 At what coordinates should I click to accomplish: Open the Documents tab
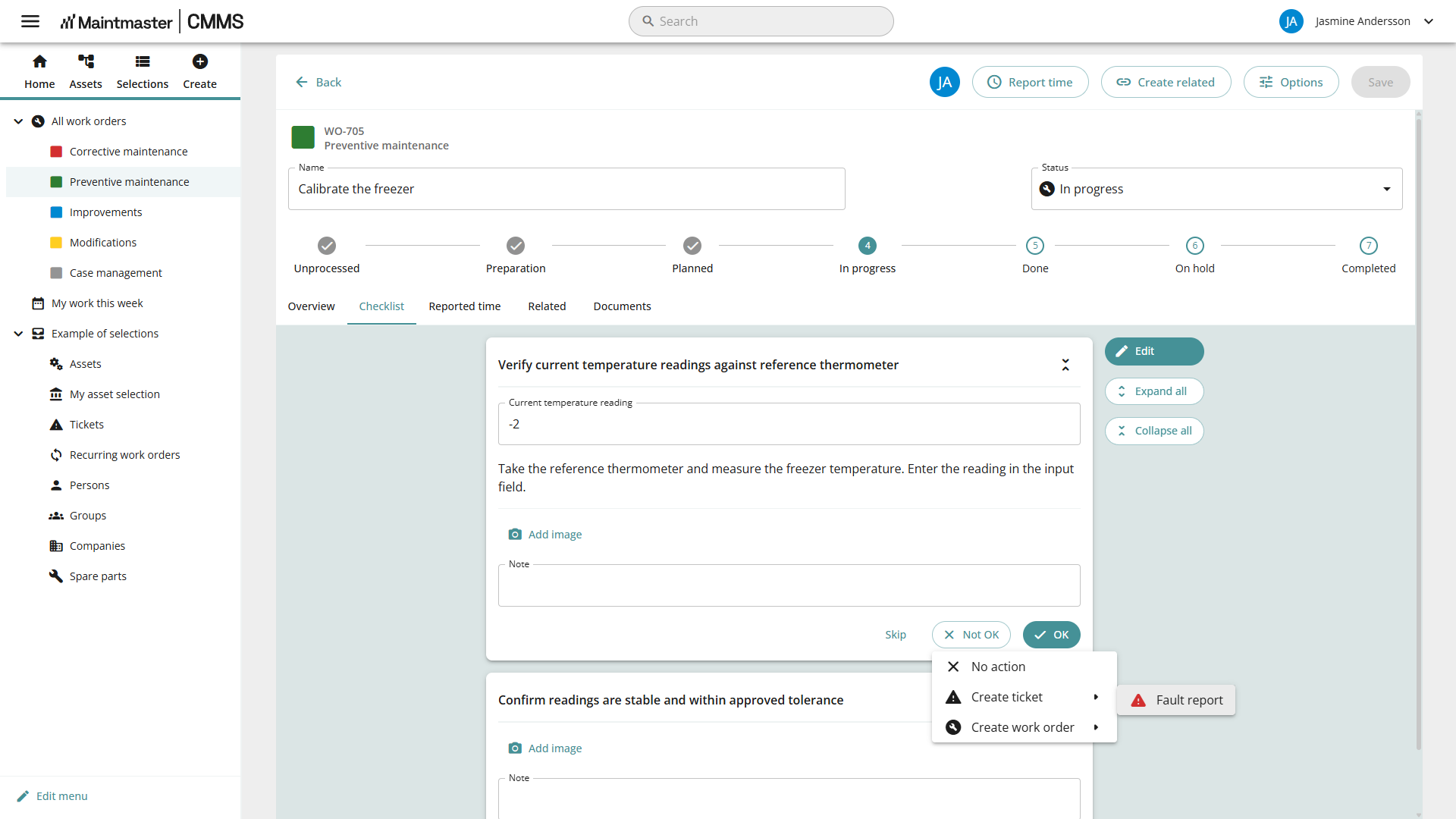622,306
